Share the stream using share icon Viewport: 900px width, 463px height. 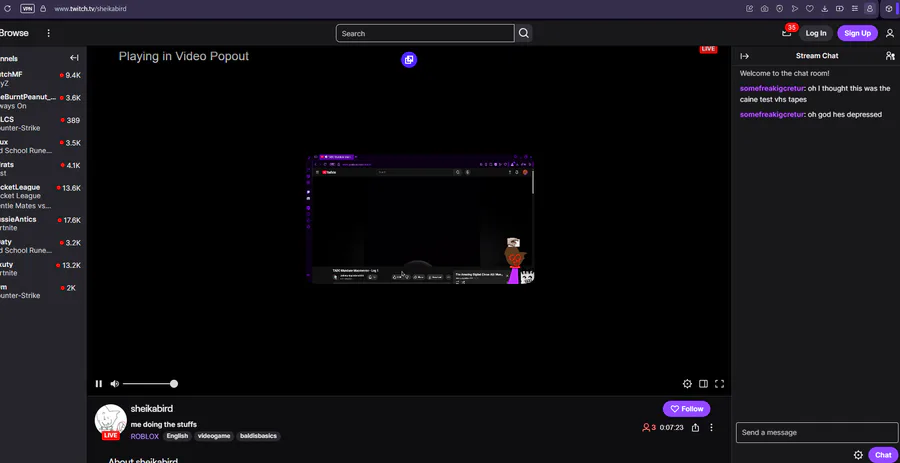point(695,427)
